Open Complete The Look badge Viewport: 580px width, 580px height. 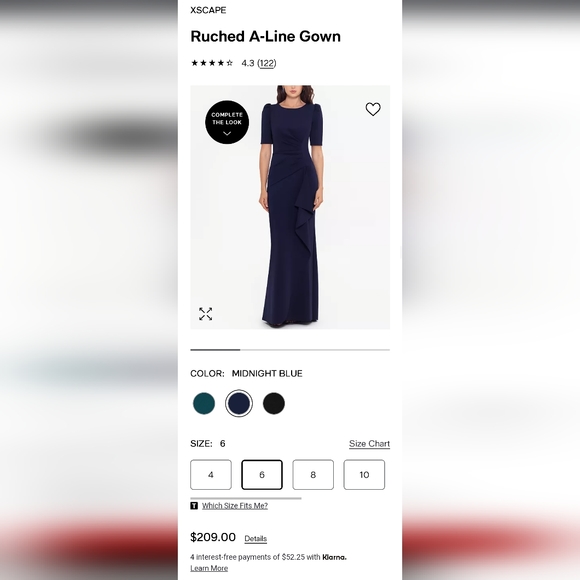click(x=227, y=122)
